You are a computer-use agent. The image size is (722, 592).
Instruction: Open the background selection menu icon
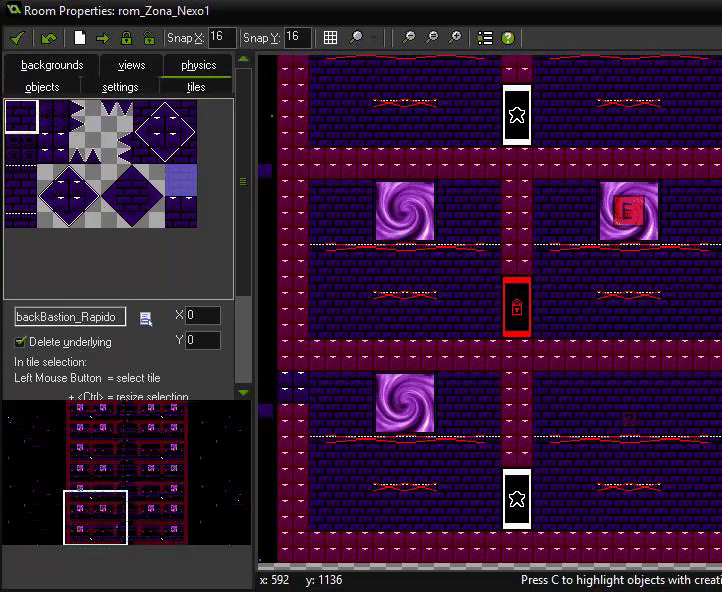pyautogui.click(x=146, y=319)
